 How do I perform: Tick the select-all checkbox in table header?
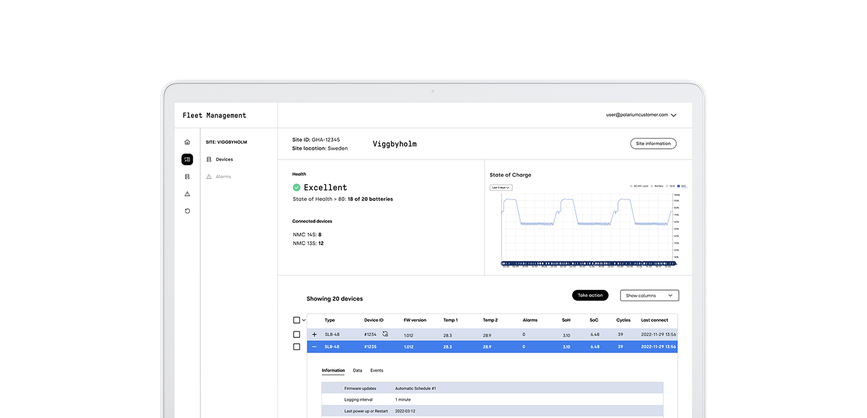point(296,320)
